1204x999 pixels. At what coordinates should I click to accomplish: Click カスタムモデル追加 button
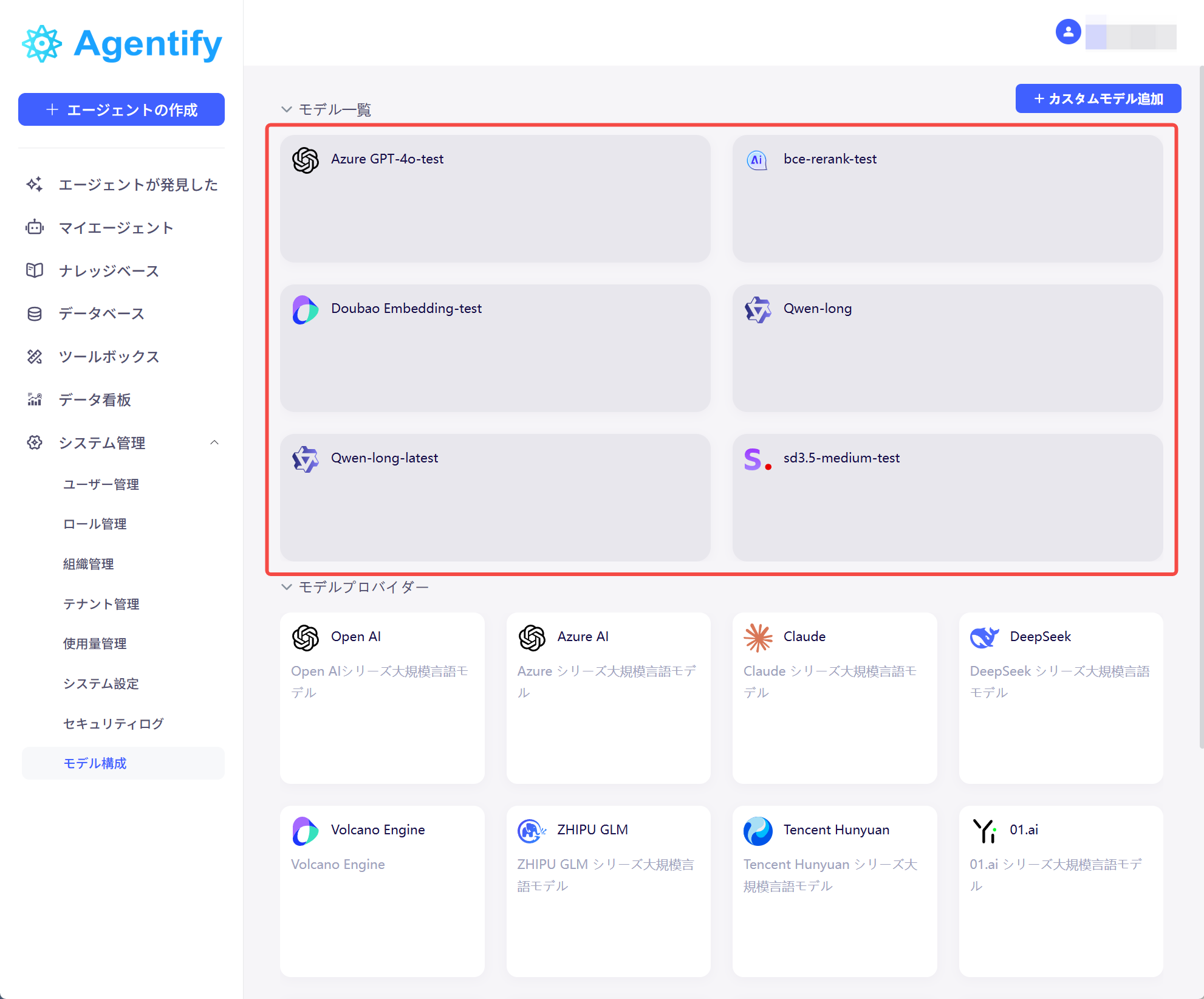tap(1098, 98)
